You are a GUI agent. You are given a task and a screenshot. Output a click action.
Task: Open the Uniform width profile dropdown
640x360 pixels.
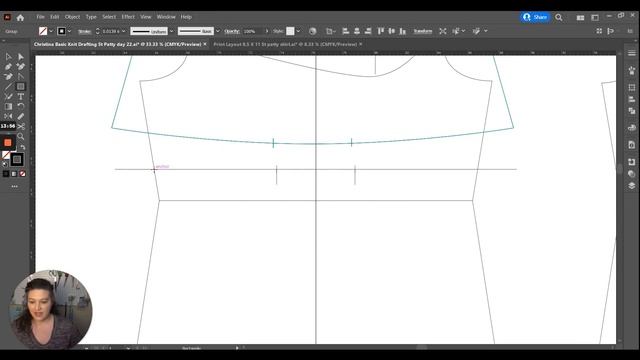pyautogui.click(x=171, y=31)
